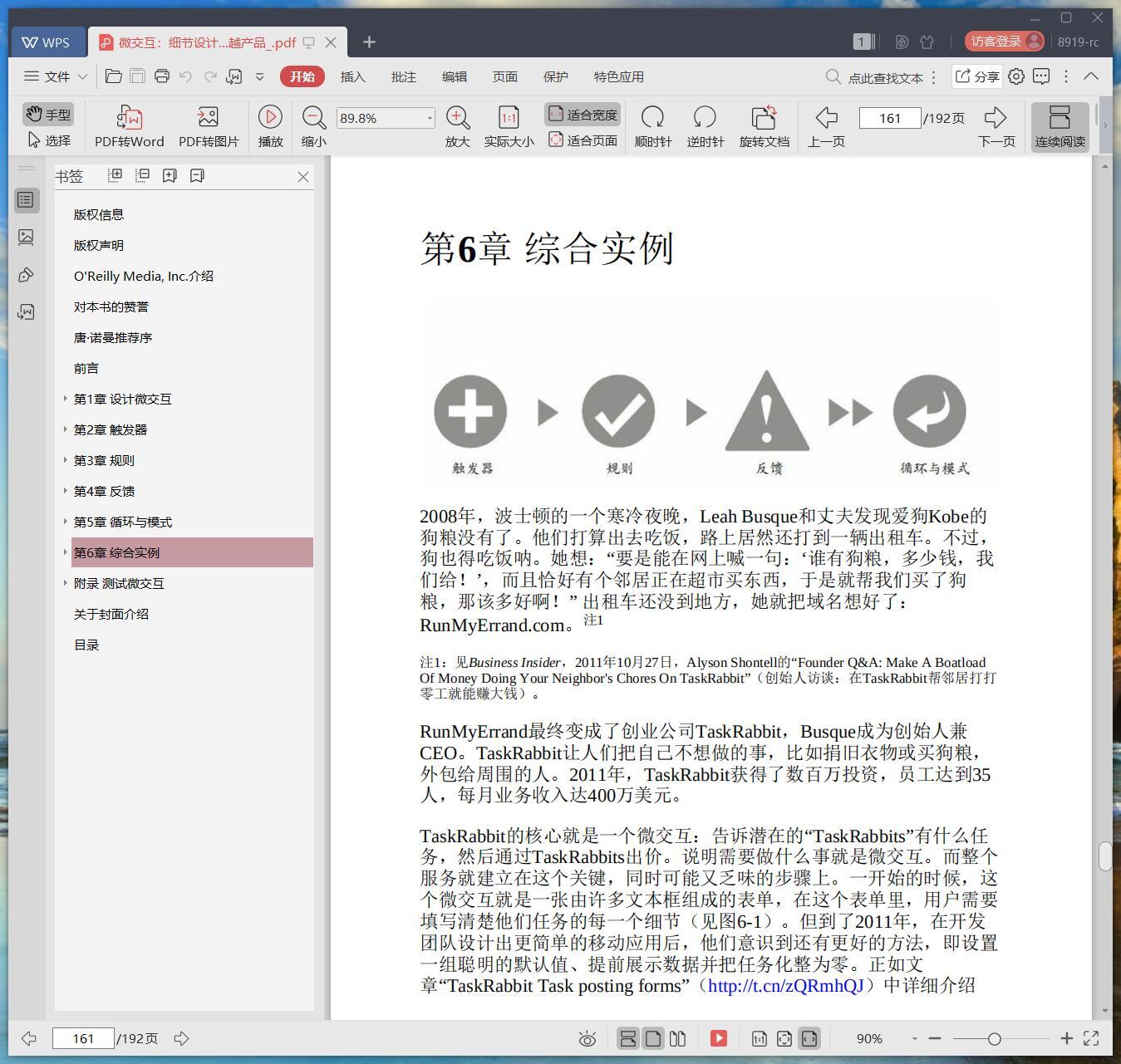Click add bookmark icon in 书签 header

click(170, 175)
